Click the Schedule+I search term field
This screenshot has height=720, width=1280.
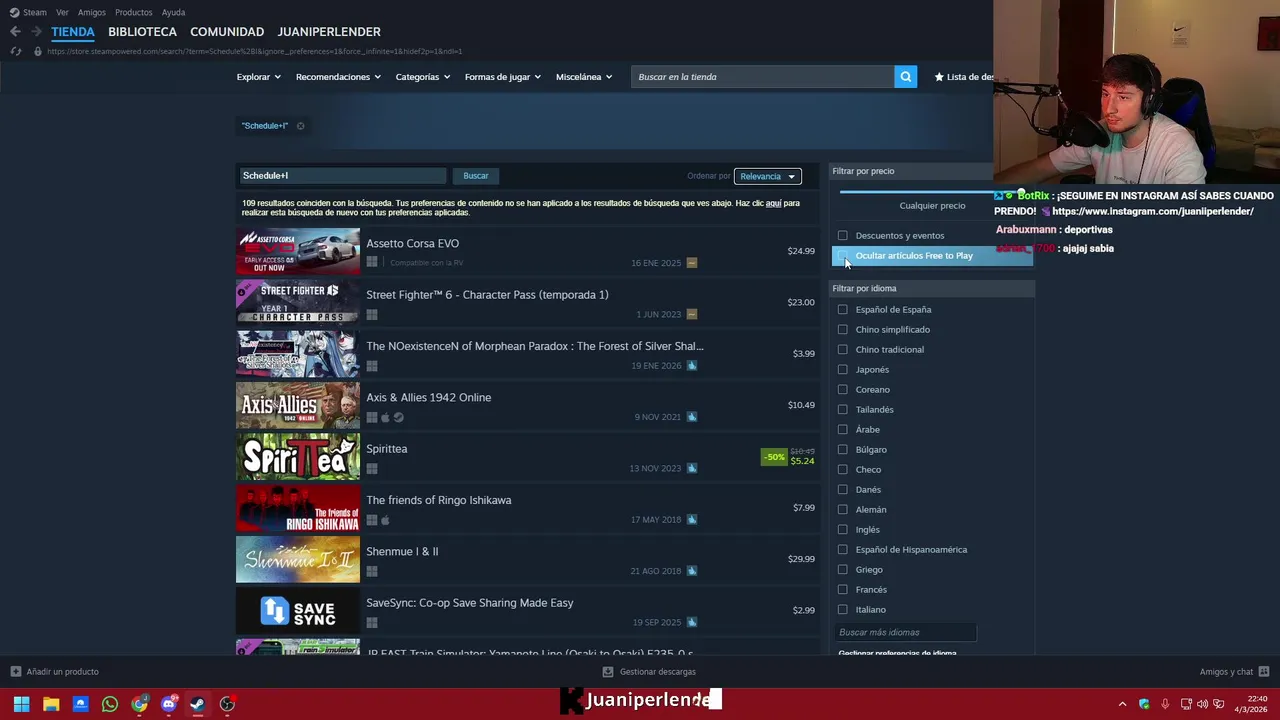[x=341, y=176]
